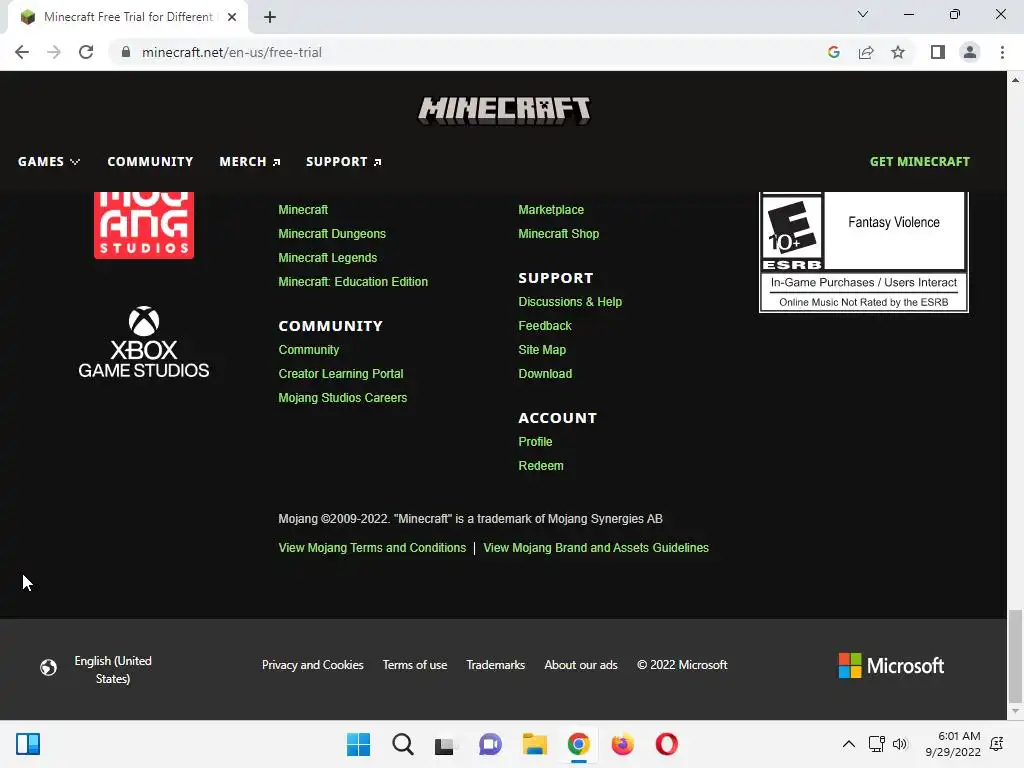Screen dimensions: 1024x768
Task: Open taskbar Search magnifier
Action: tap(403, 744)
